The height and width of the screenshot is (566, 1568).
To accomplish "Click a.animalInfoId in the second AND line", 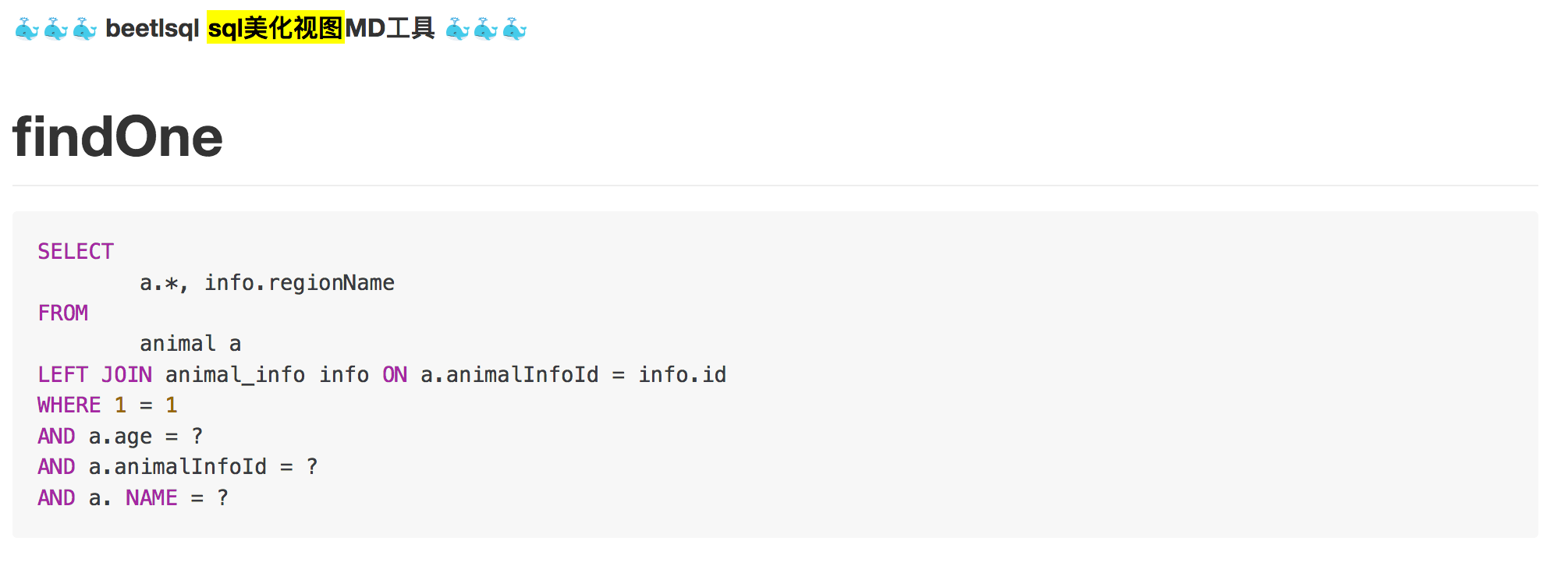I will pyautogui.click(x=178, y=466).
